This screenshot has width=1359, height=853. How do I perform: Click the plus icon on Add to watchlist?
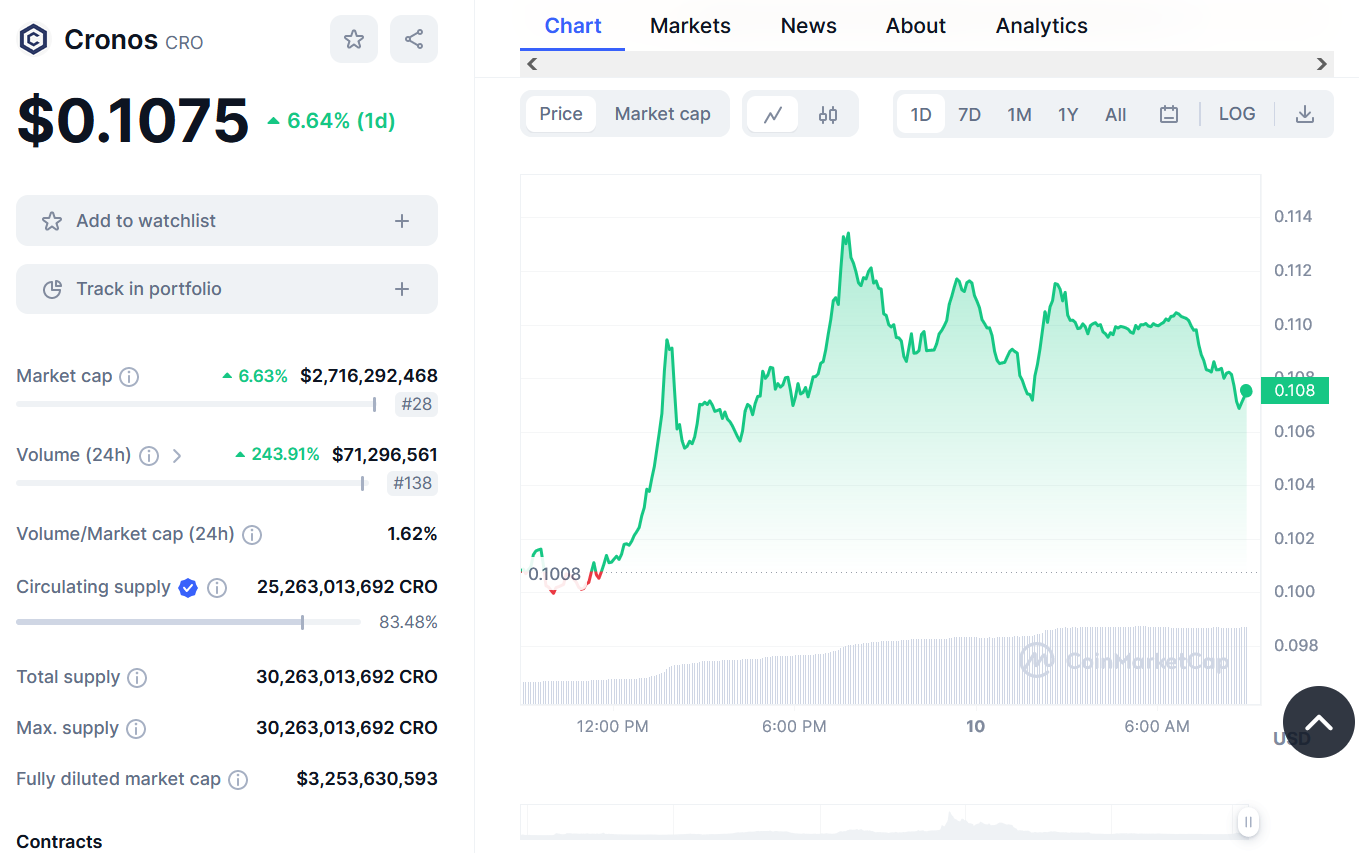pyautogui.click(x=402, y=221)
